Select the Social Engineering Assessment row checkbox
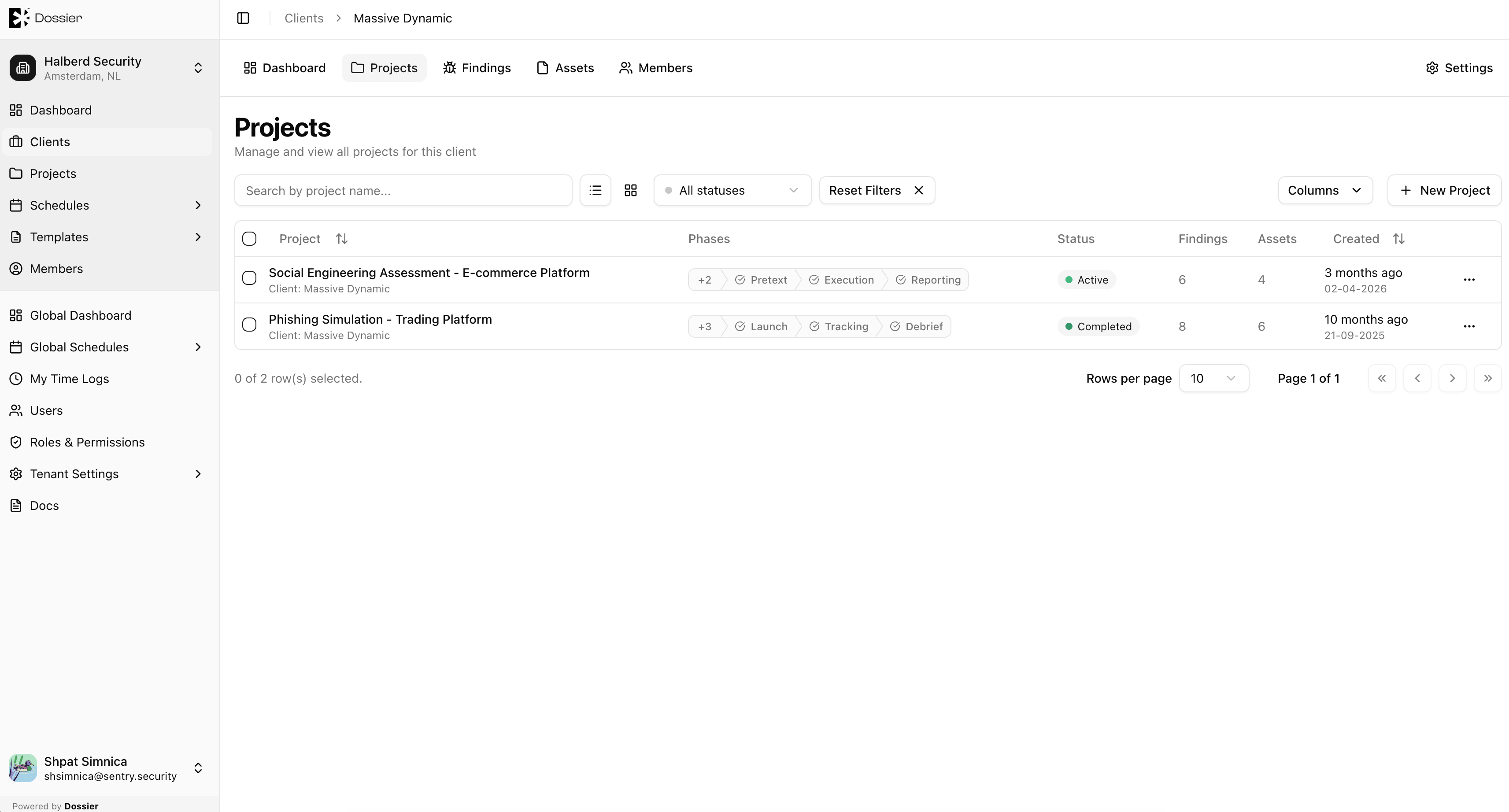This screenshot has width=1509, height=812. [x=250, y=278]
